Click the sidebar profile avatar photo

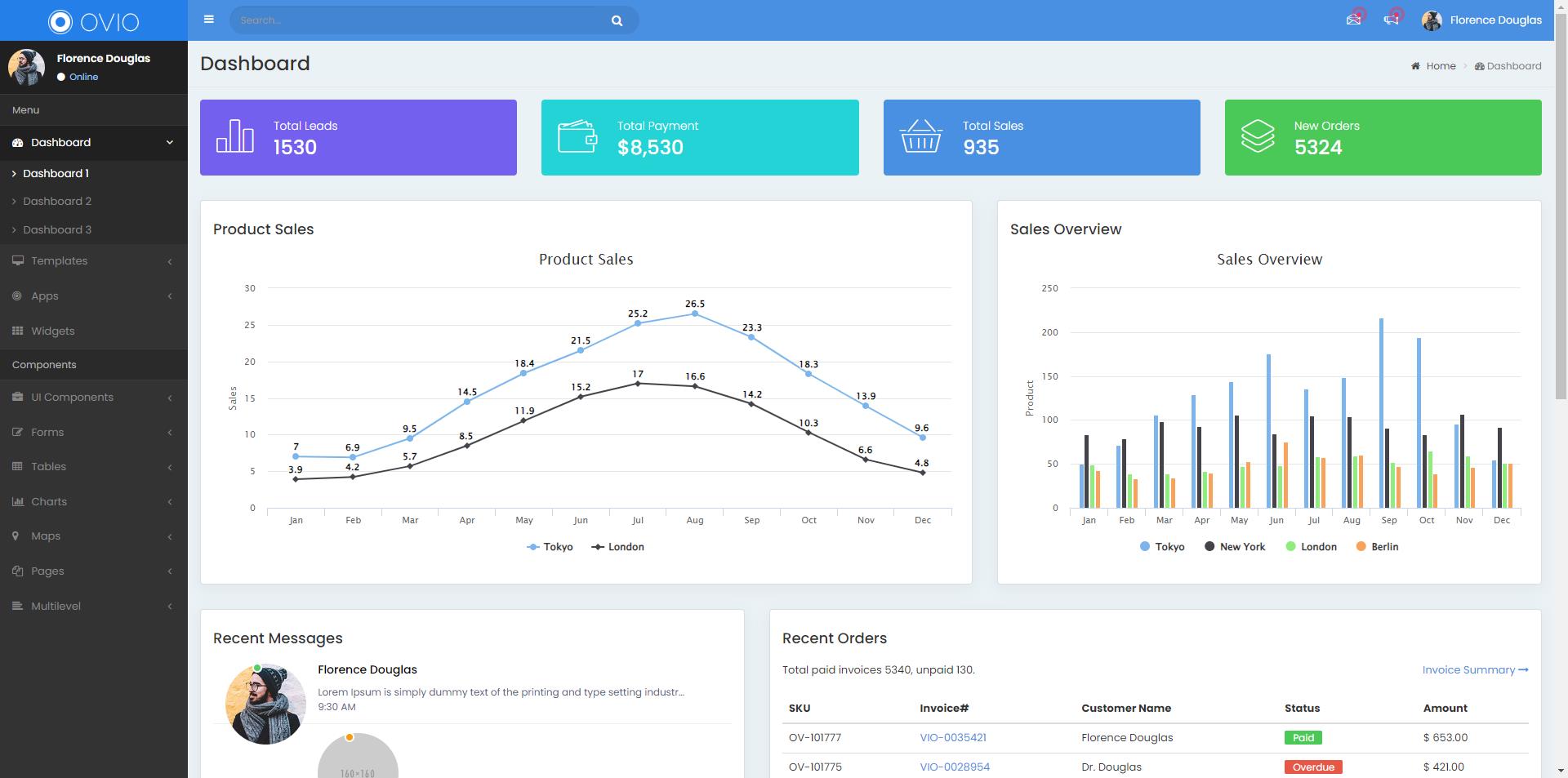pos(26,67)
